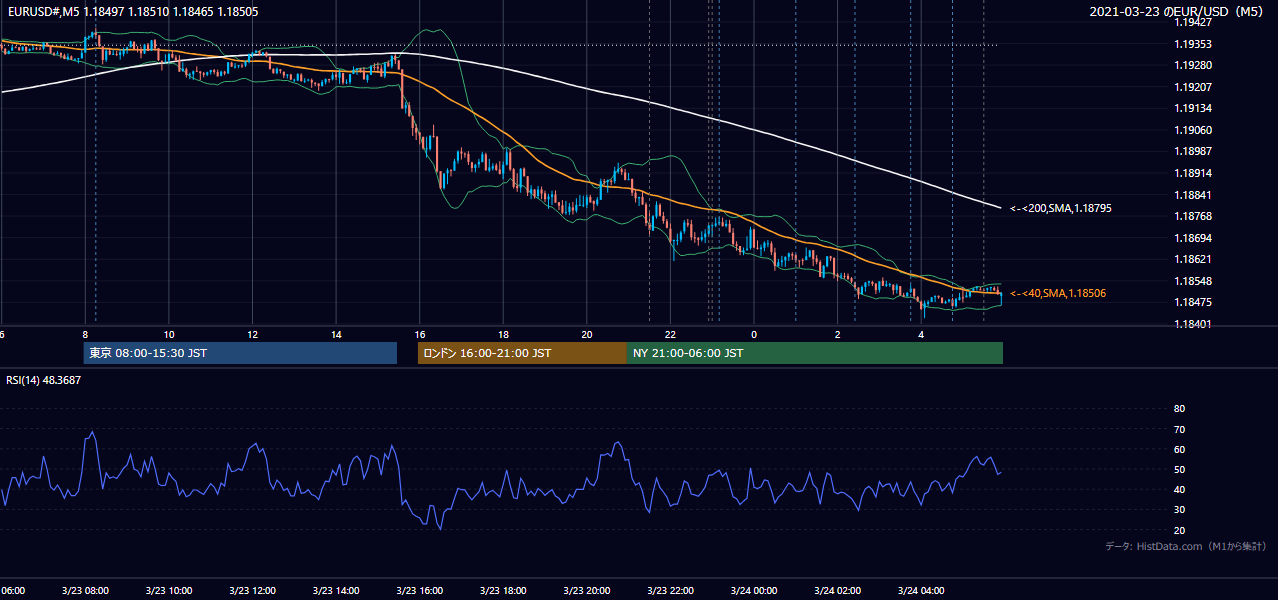Click the HistData.com data source credit
This screenshot has height=600, width=1278.
(x=1186, y=546)
